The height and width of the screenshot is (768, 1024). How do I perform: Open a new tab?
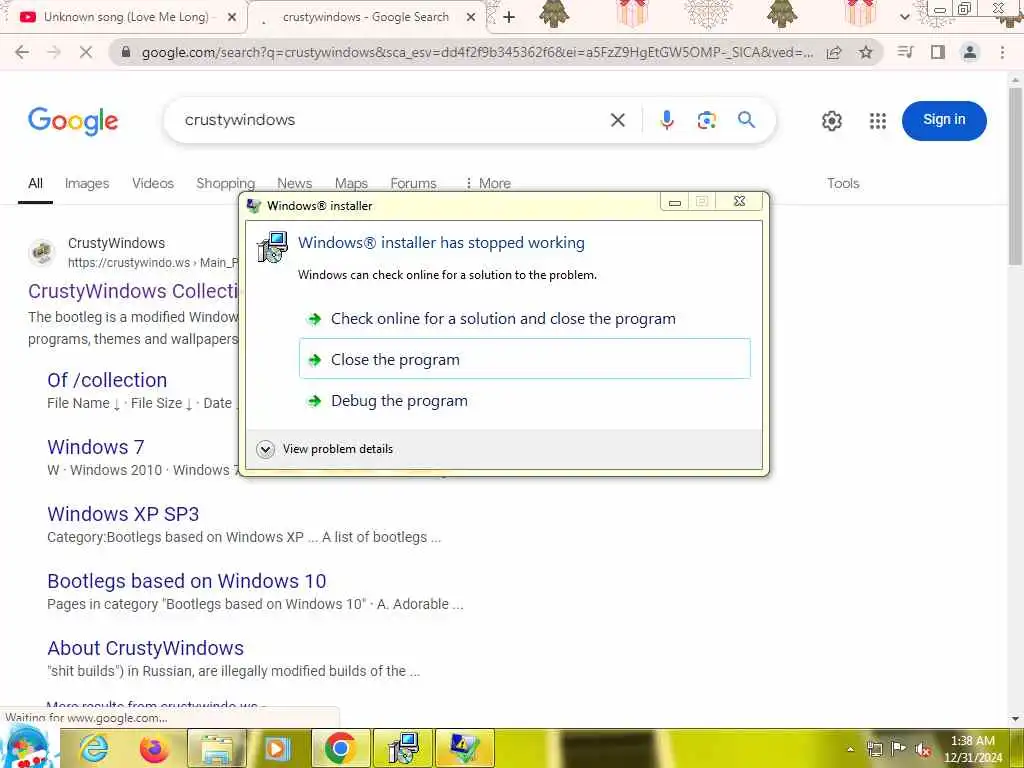point(509,18)
